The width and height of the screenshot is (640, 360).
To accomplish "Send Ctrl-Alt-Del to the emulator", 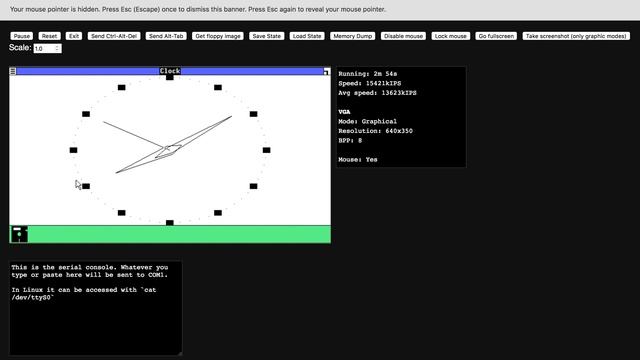I will tap(114, 36).
